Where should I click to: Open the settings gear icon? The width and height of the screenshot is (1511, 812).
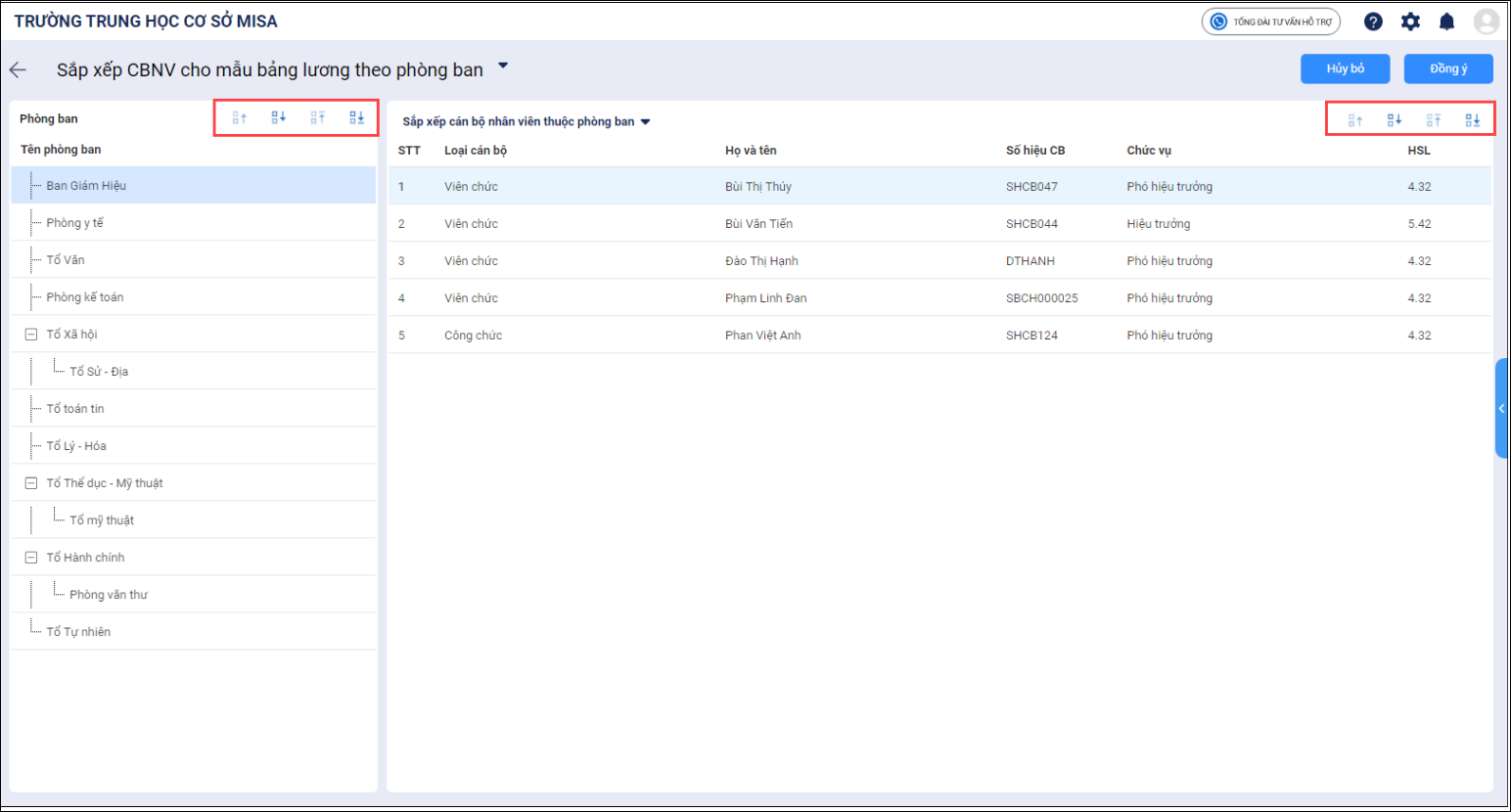pos(1410,22)
